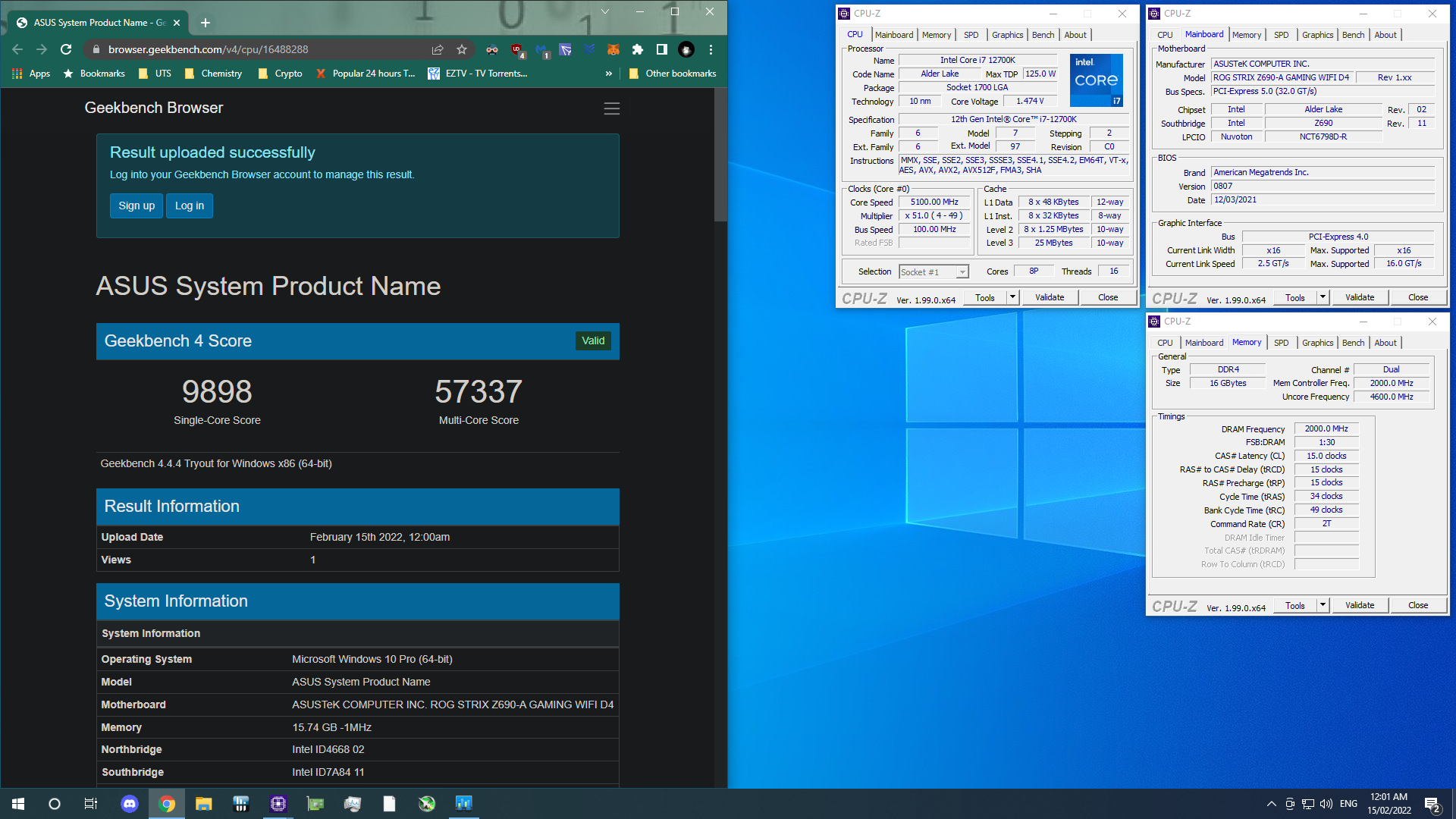
Task: Click Validate in the first CPU-Z window
Action: coord(1050,297)
